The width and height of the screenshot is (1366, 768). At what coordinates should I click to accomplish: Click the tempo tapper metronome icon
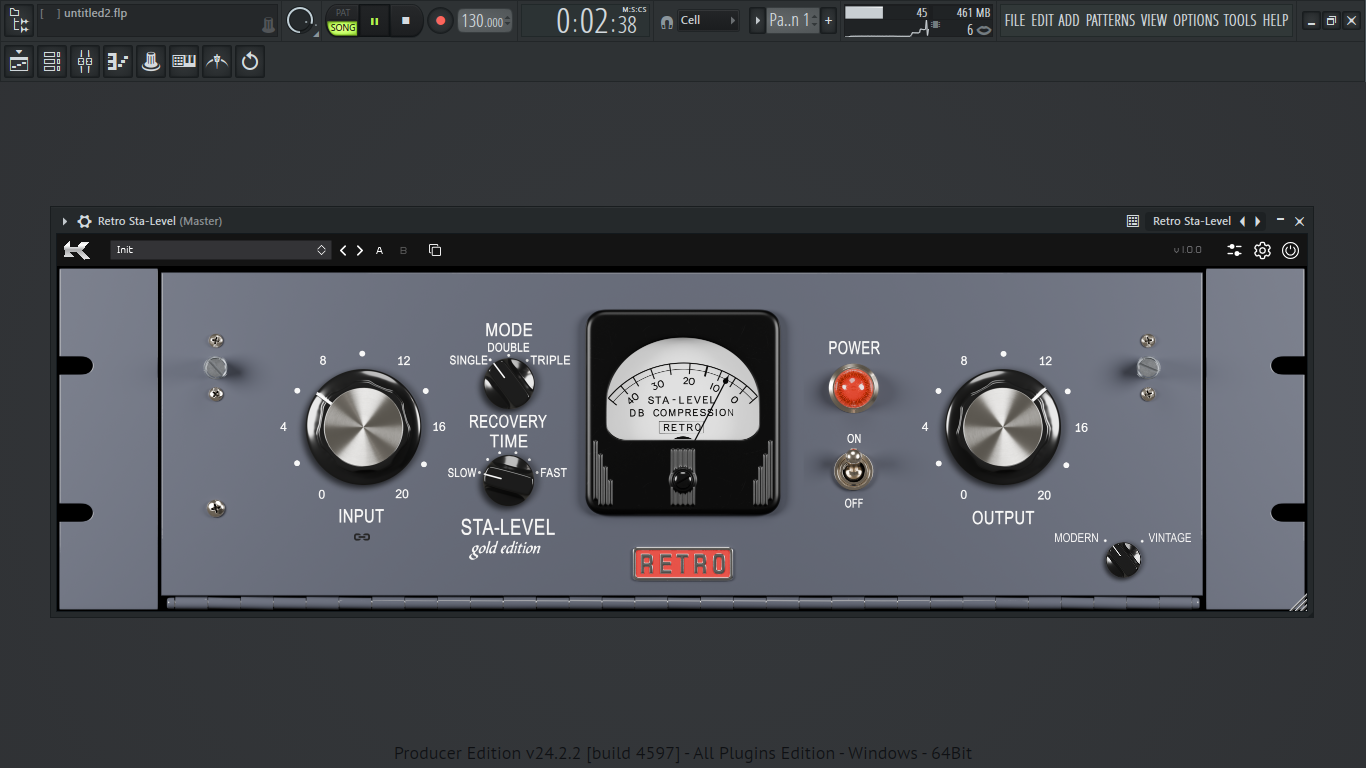coord(217,62)
